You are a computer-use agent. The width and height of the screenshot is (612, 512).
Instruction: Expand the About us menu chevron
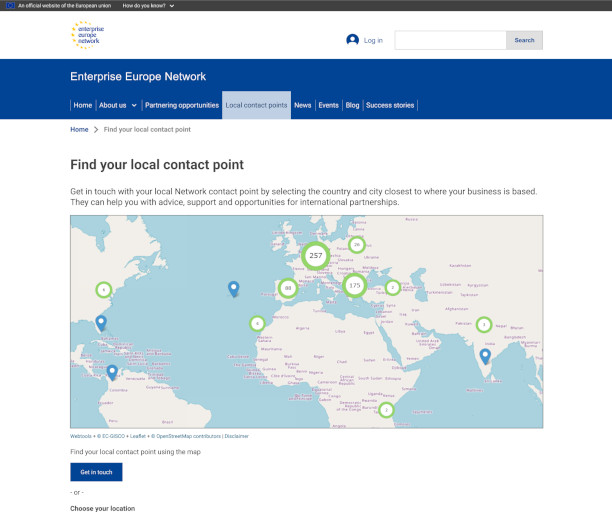134,105
